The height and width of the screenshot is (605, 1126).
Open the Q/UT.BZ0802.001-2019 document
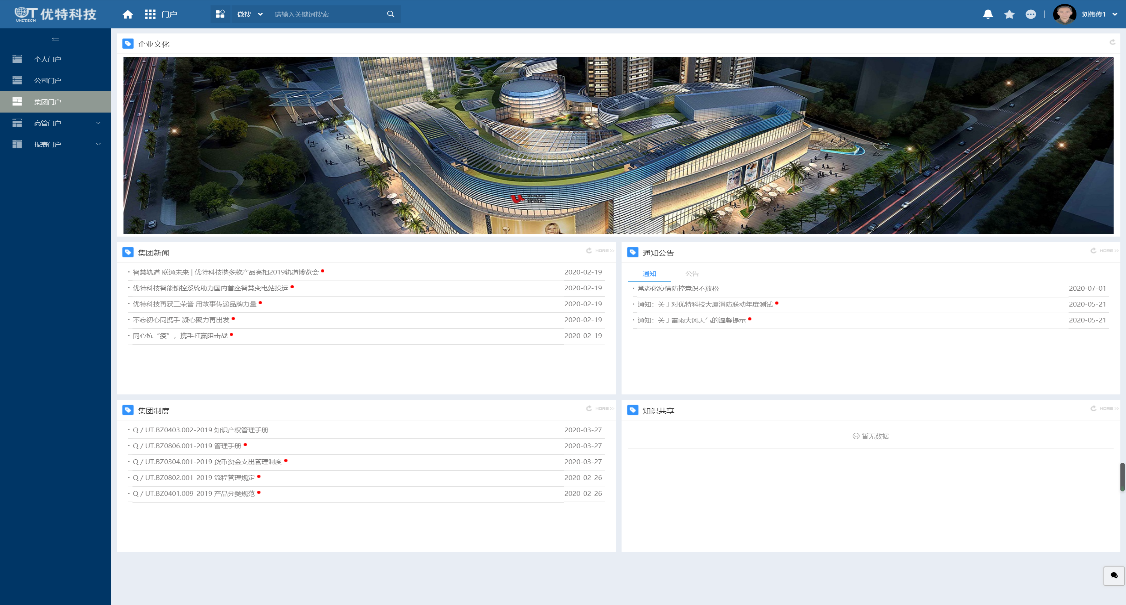[x=193, y=478]
